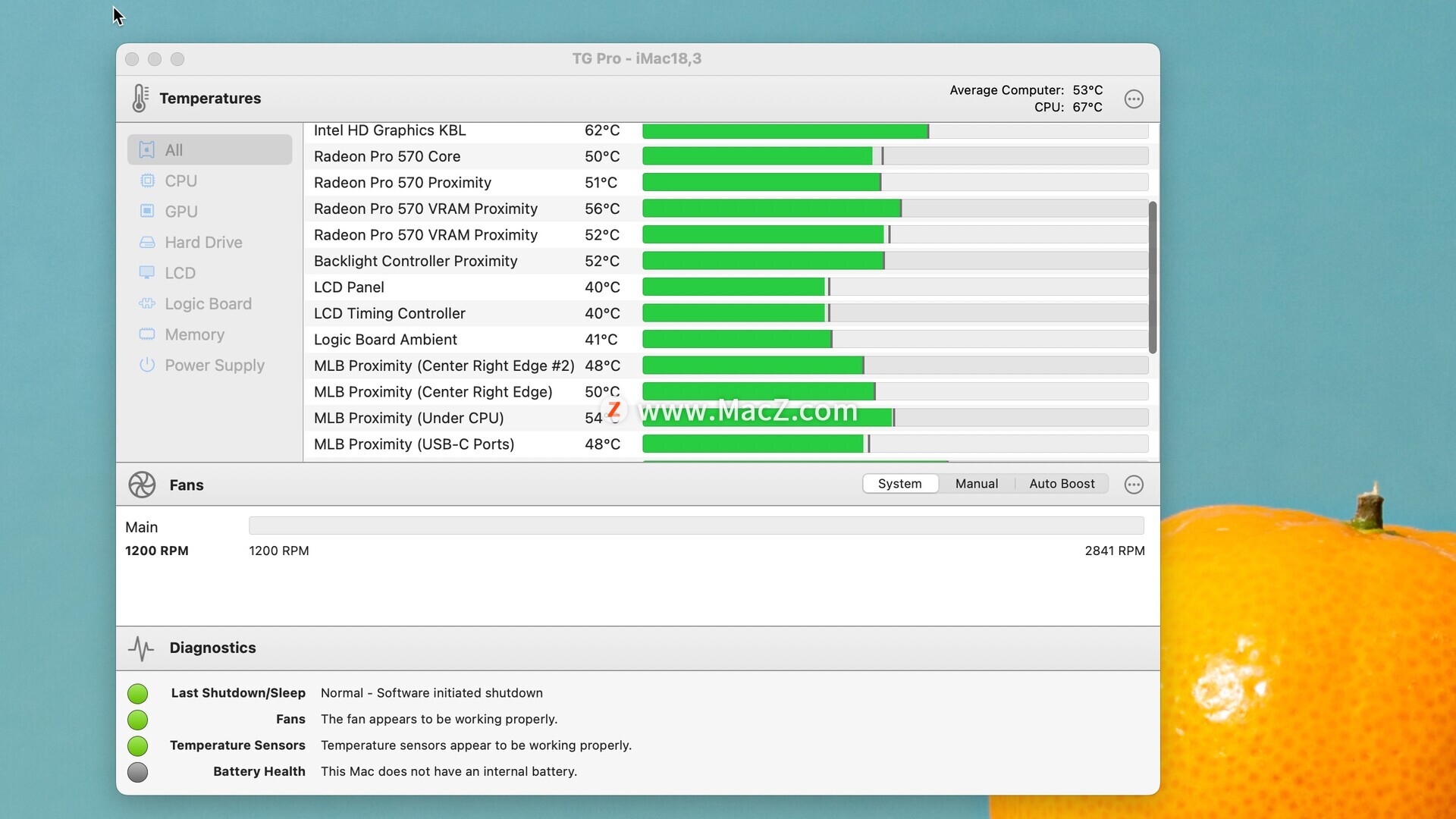Viewport: 1456px width, 819px height.
Task: Click the Average Computer 53°C reading
Action: pos(1026,90)
